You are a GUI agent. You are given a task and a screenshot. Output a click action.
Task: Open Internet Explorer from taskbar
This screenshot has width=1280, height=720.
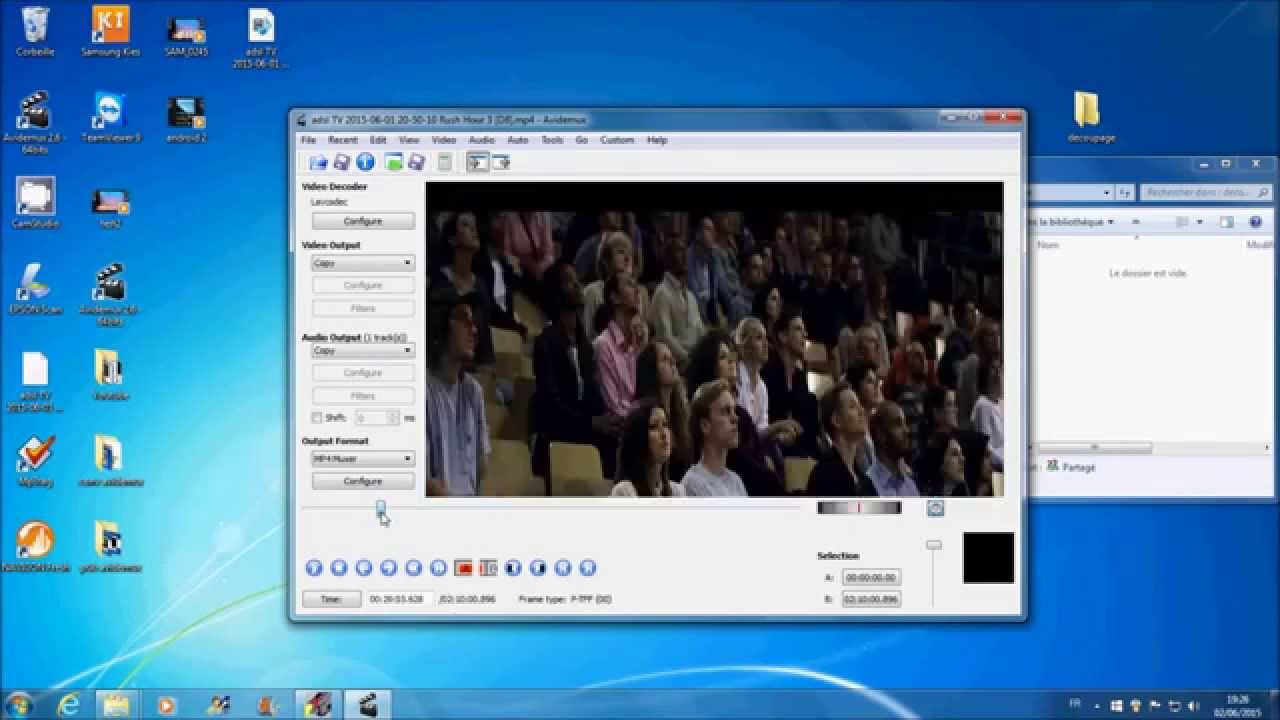(x=69, y=705)
